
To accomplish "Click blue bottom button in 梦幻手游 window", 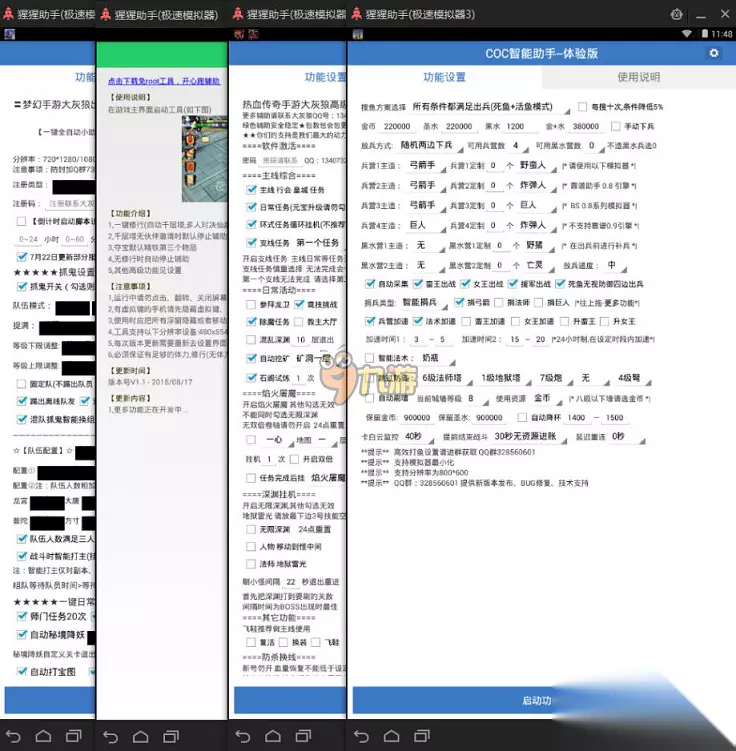I will point(50,701).
